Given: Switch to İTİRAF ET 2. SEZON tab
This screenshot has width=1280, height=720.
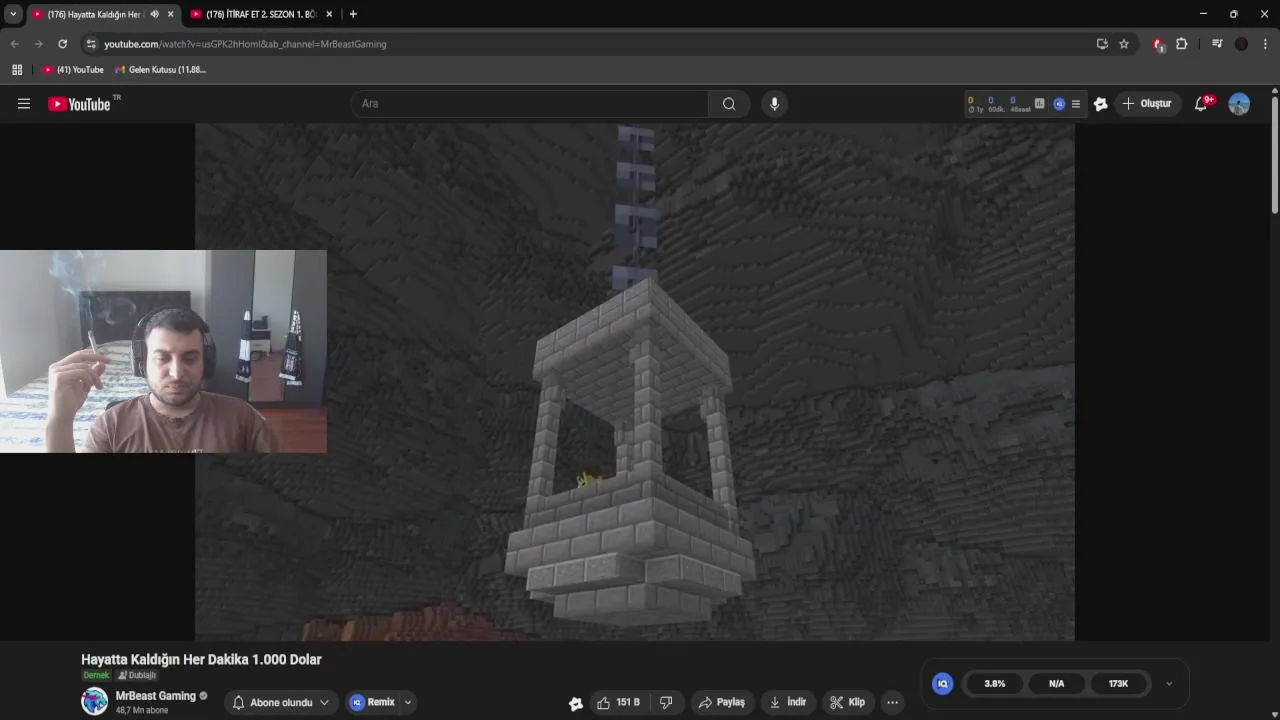Looking at the screenshot, I should pos(260,14).
